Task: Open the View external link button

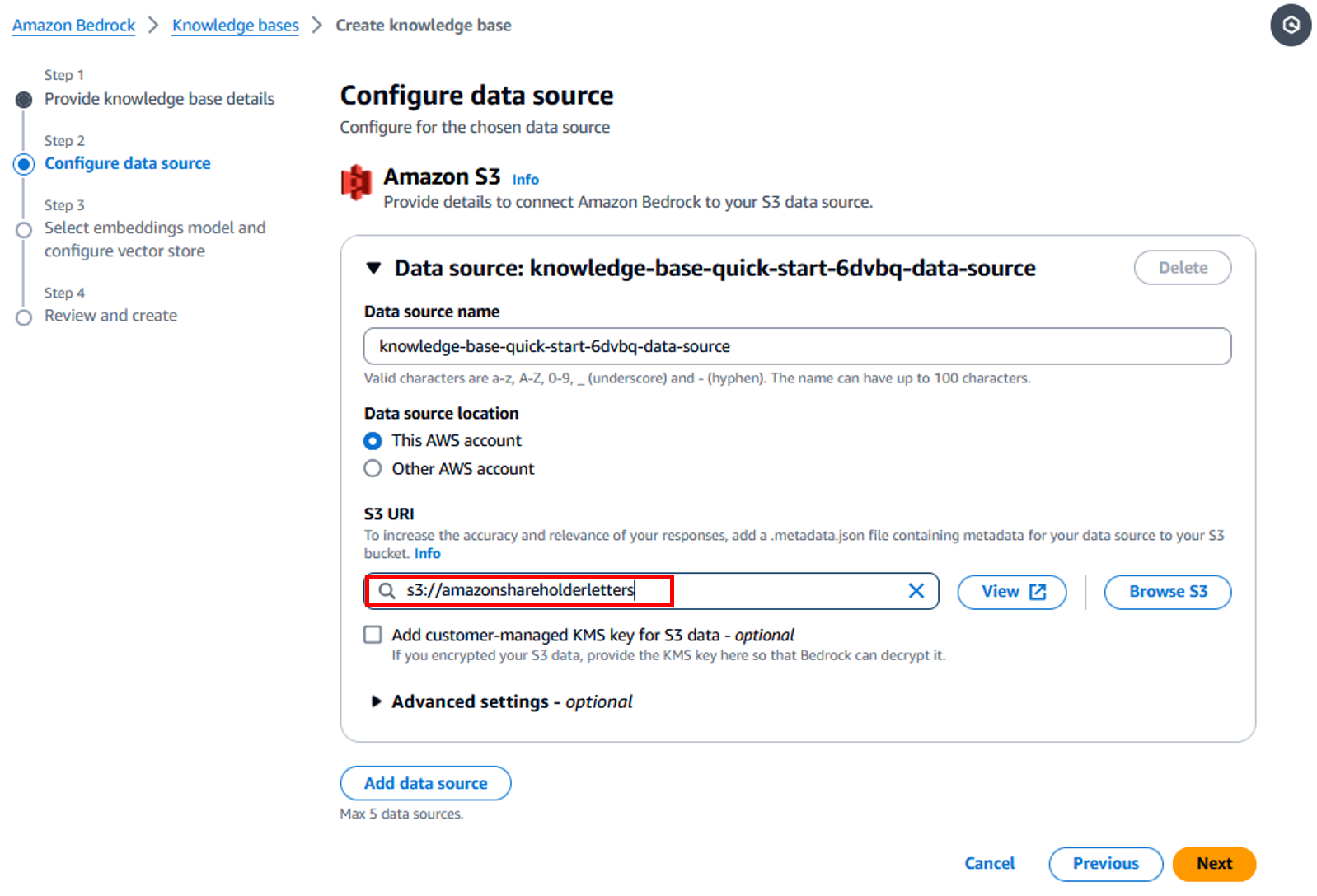Action: [x=1012, y=592]
